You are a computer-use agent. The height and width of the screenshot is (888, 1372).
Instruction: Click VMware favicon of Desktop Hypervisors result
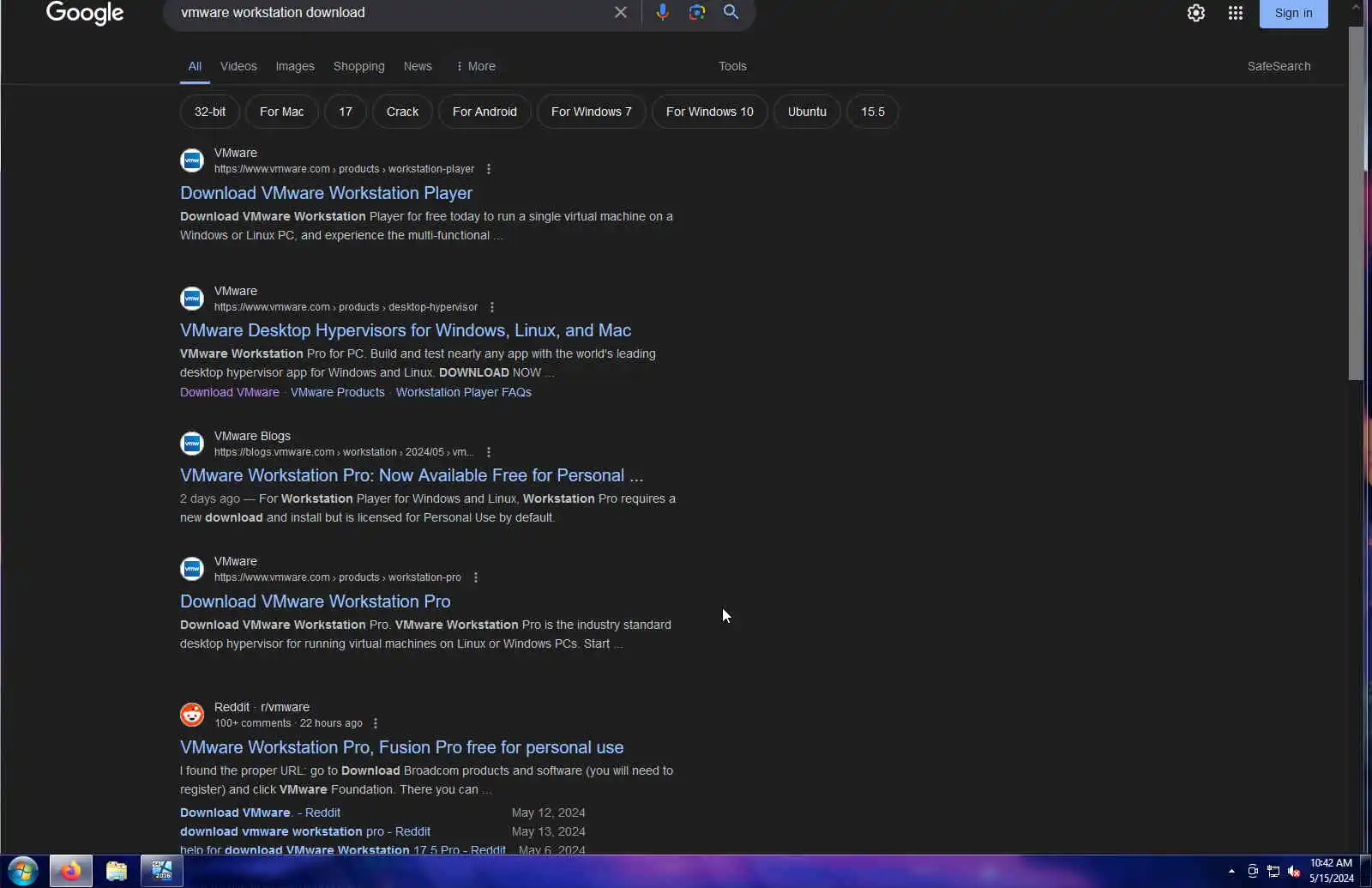(192, 299)
